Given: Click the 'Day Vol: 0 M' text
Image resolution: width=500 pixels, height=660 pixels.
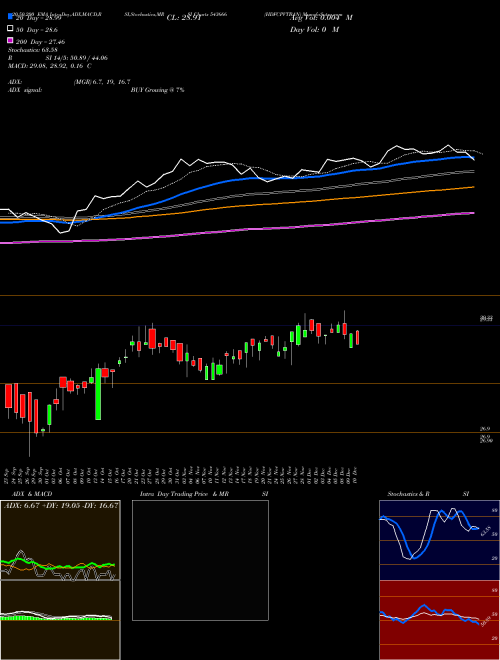Looking at the screenshot, I should (314, 30).
